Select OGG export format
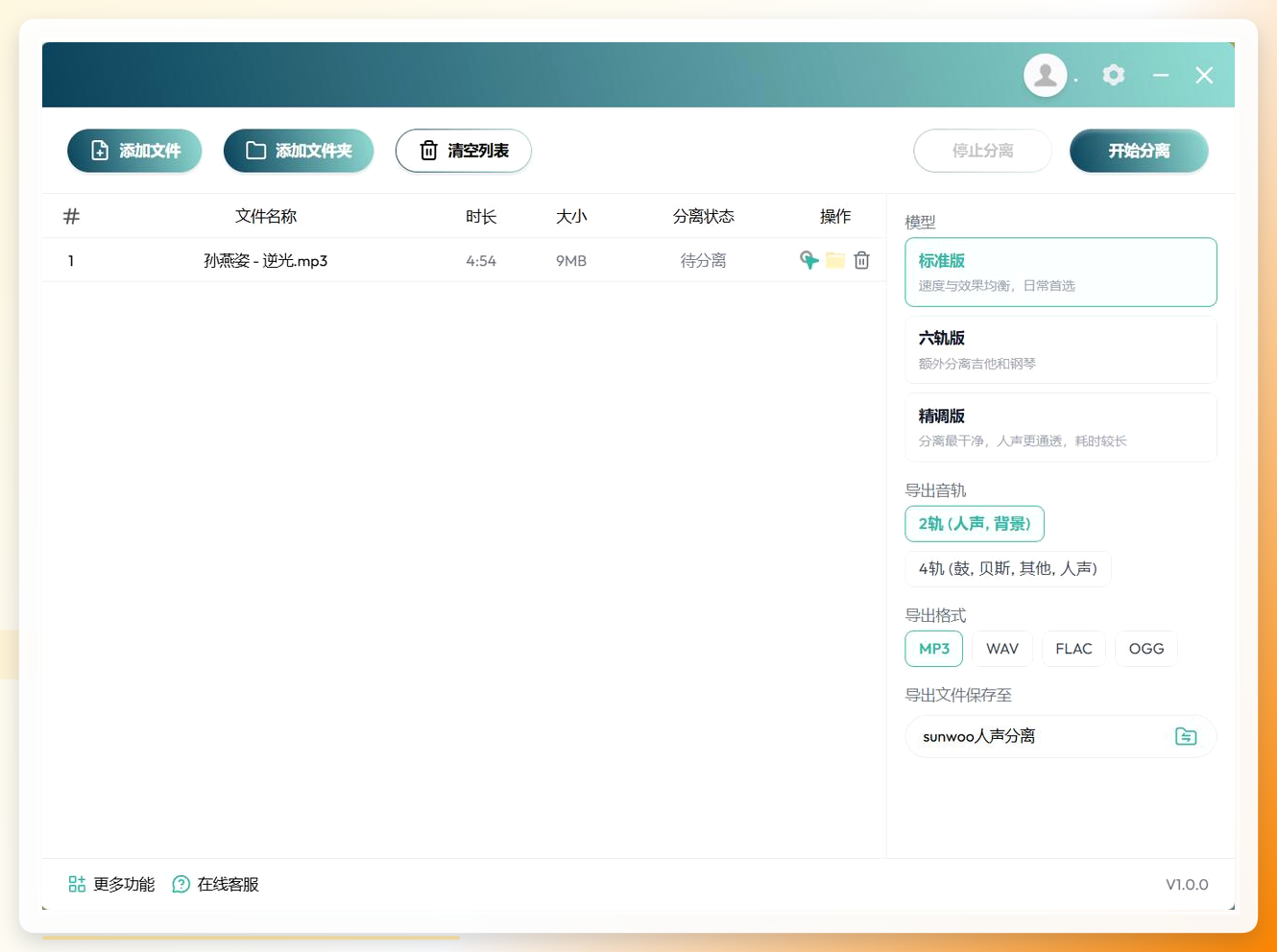 [x=1146, y=649]
